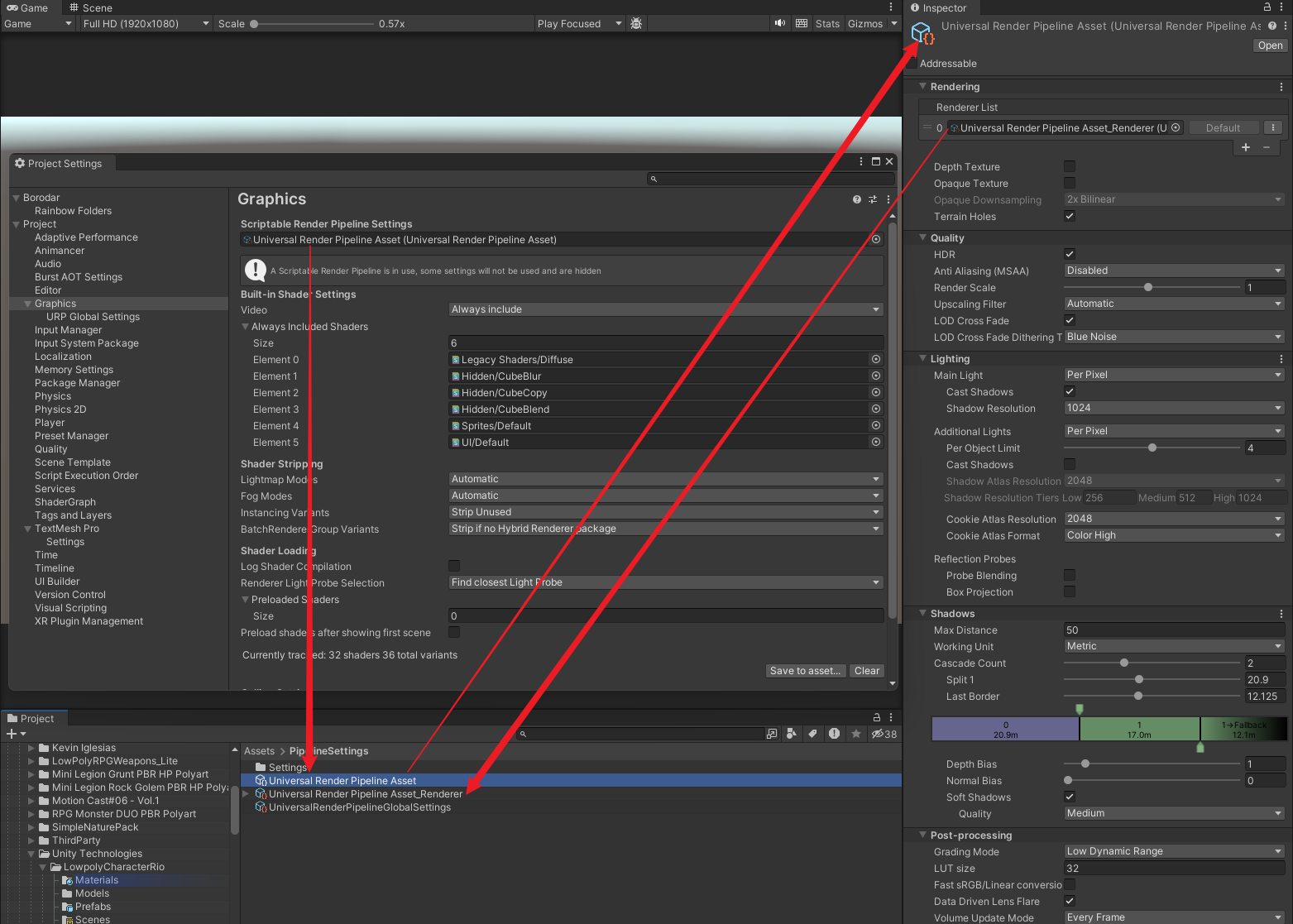Open the Upscaling Filter dropdown
Viewport: 1293px width, 924px height.
pos(1174,304)
